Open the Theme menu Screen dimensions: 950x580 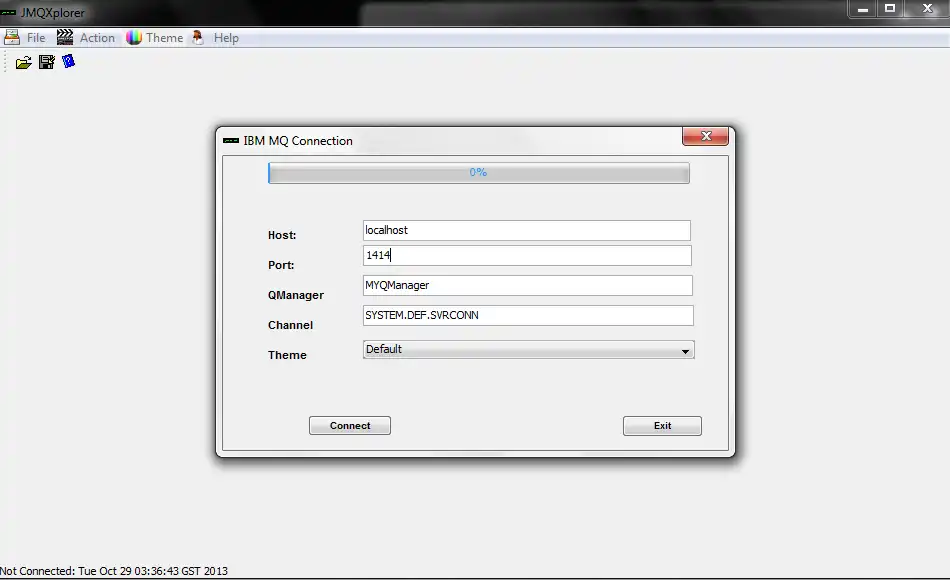tap(164, 38)
